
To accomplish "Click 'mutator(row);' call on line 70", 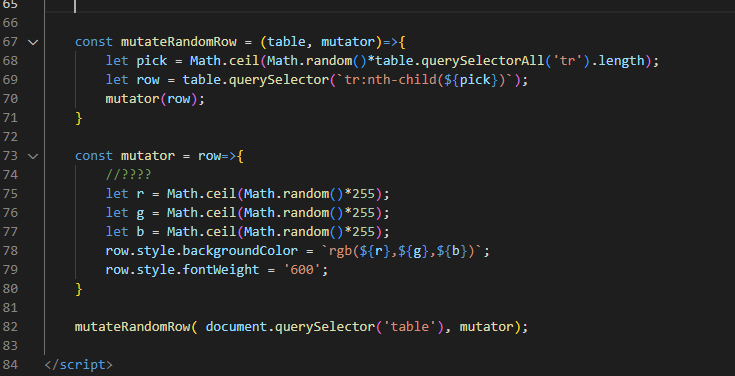I will point(155,99).
